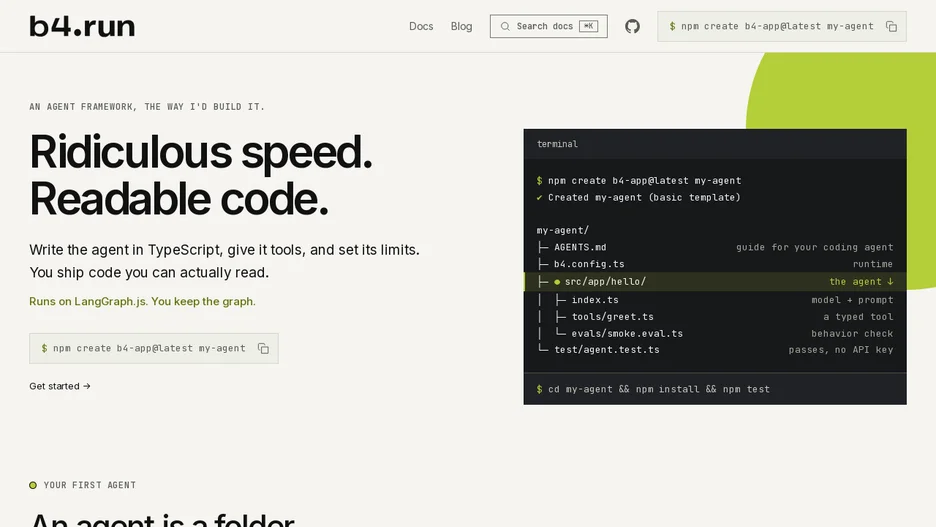Click the ⌘K shortcut badge

[x=588, y=26]
